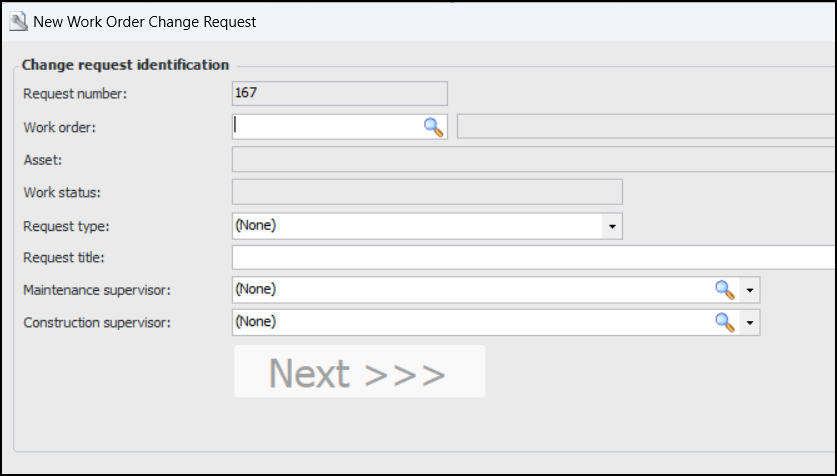Click the Construction supervisor (None) text box
Image resolution: width=837 pixels, height=476 pixels.
[470, 322]
